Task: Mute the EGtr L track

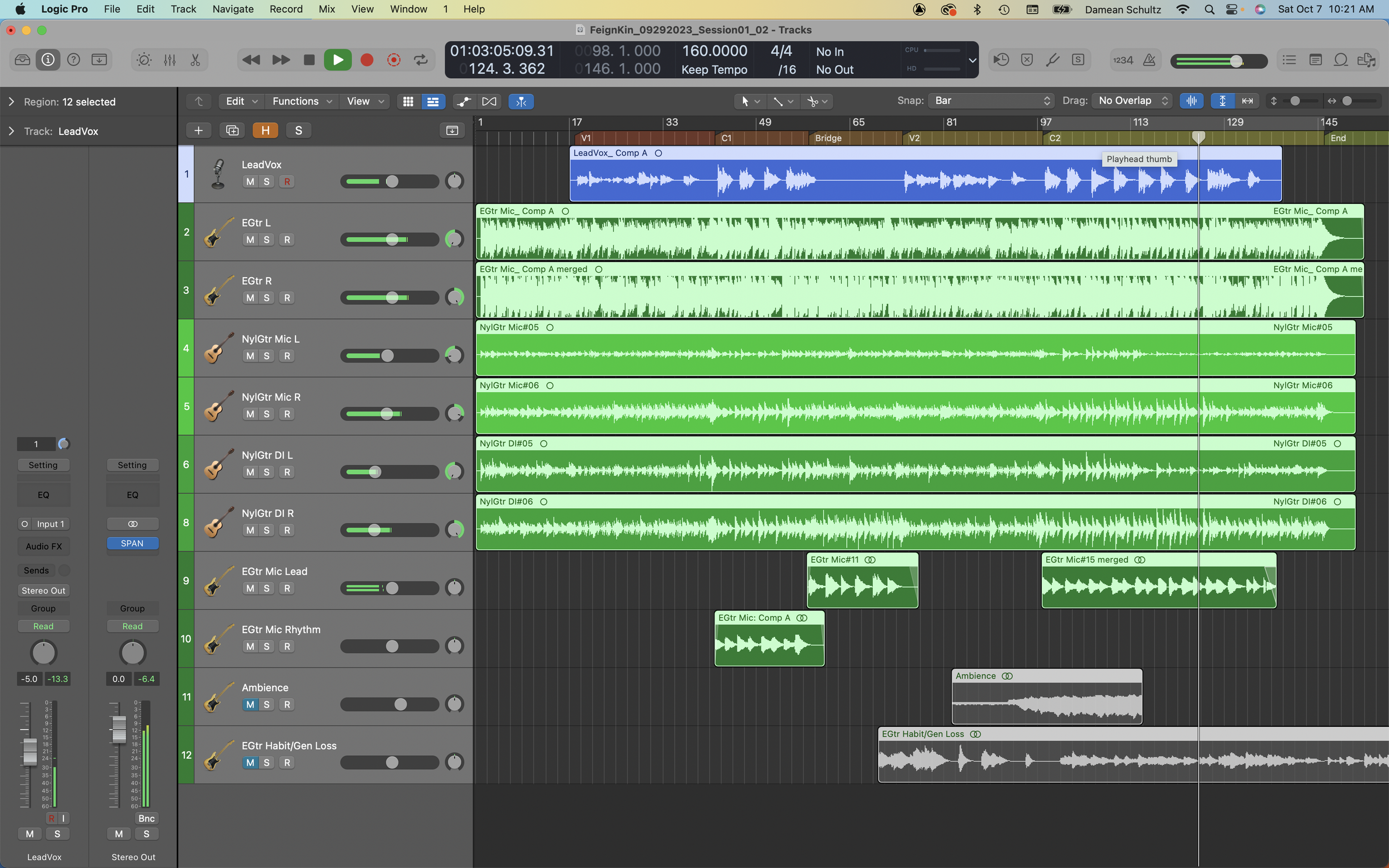Action: (250, 239)
